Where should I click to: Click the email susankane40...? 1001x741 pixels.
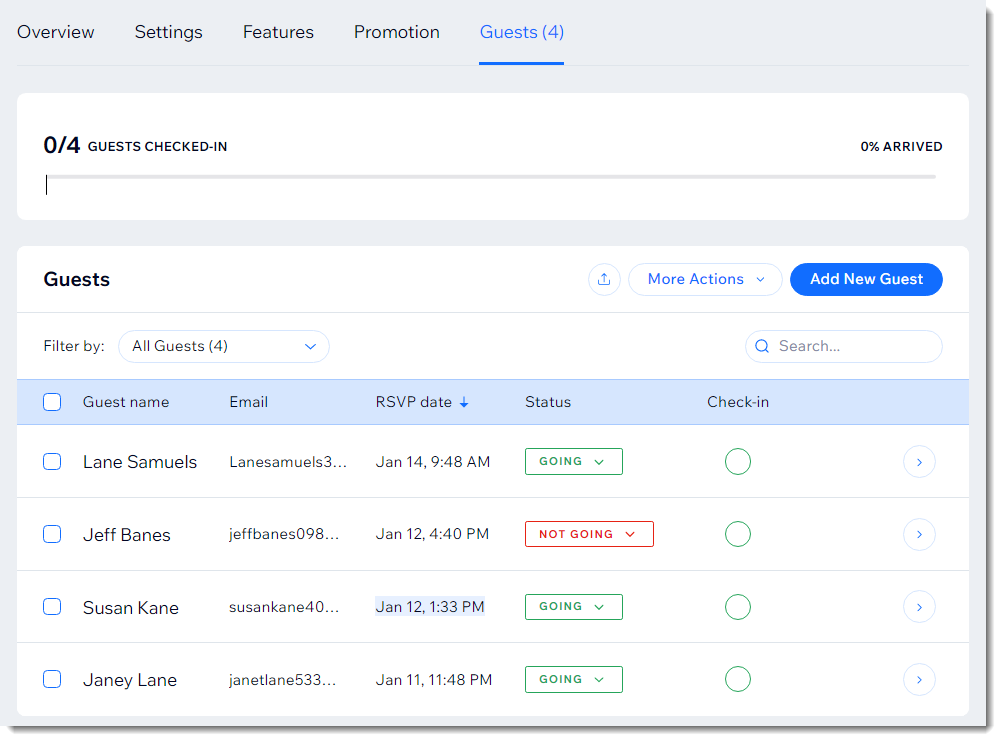pos(283,607)
